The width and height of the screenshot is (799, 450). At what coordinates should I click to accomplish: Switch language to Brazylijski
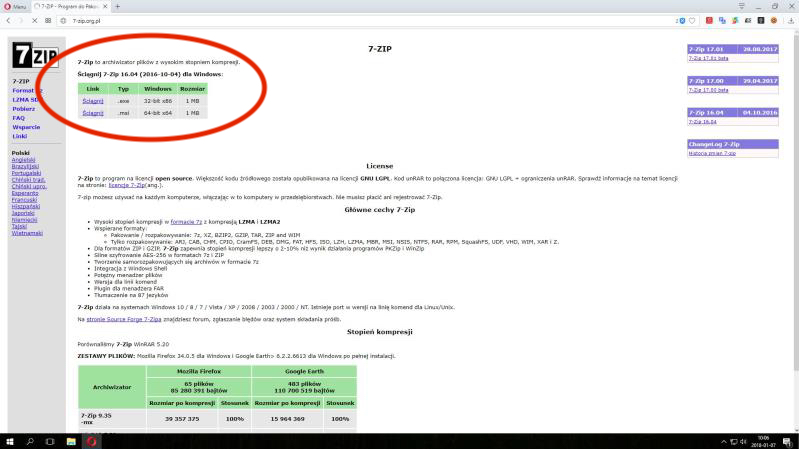tap(25, 167)
